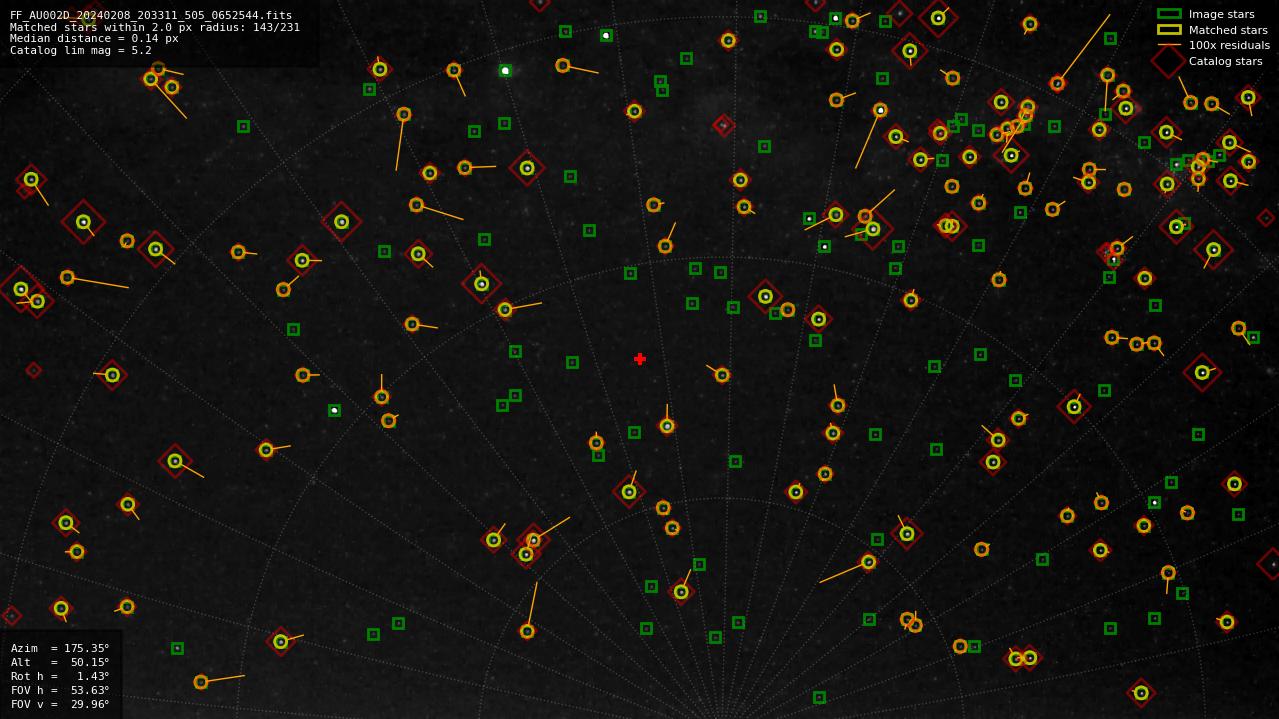The height and width of the screenshot is (719, 1279).
Task: Click the 'Catalog lim mag = 5.2' line
Action: tap(81, 50)
